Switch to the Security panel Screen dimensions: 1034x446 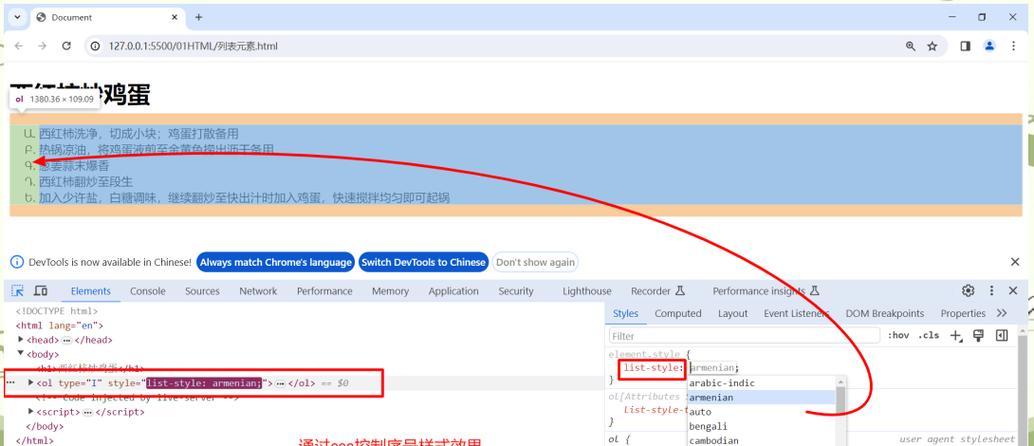tap(516, 291)
